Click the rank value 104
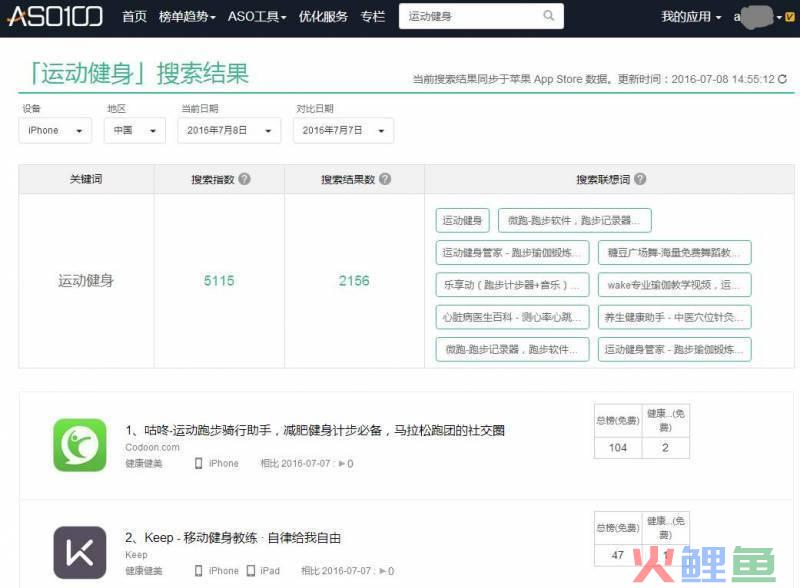The height and width of the screenshot is (588, 800). point(618,448)
